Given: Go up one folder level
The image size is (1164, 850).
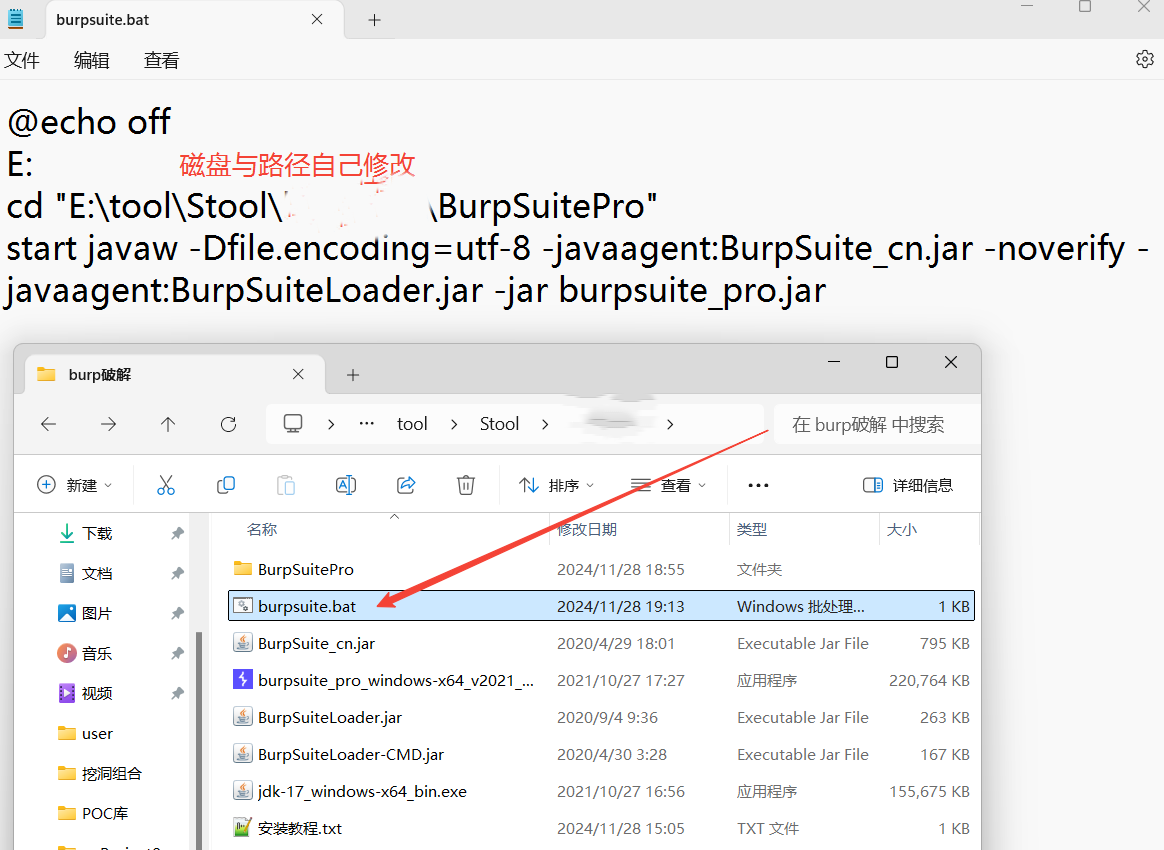Looking at the screenshot, I should (x=168, y=424).
